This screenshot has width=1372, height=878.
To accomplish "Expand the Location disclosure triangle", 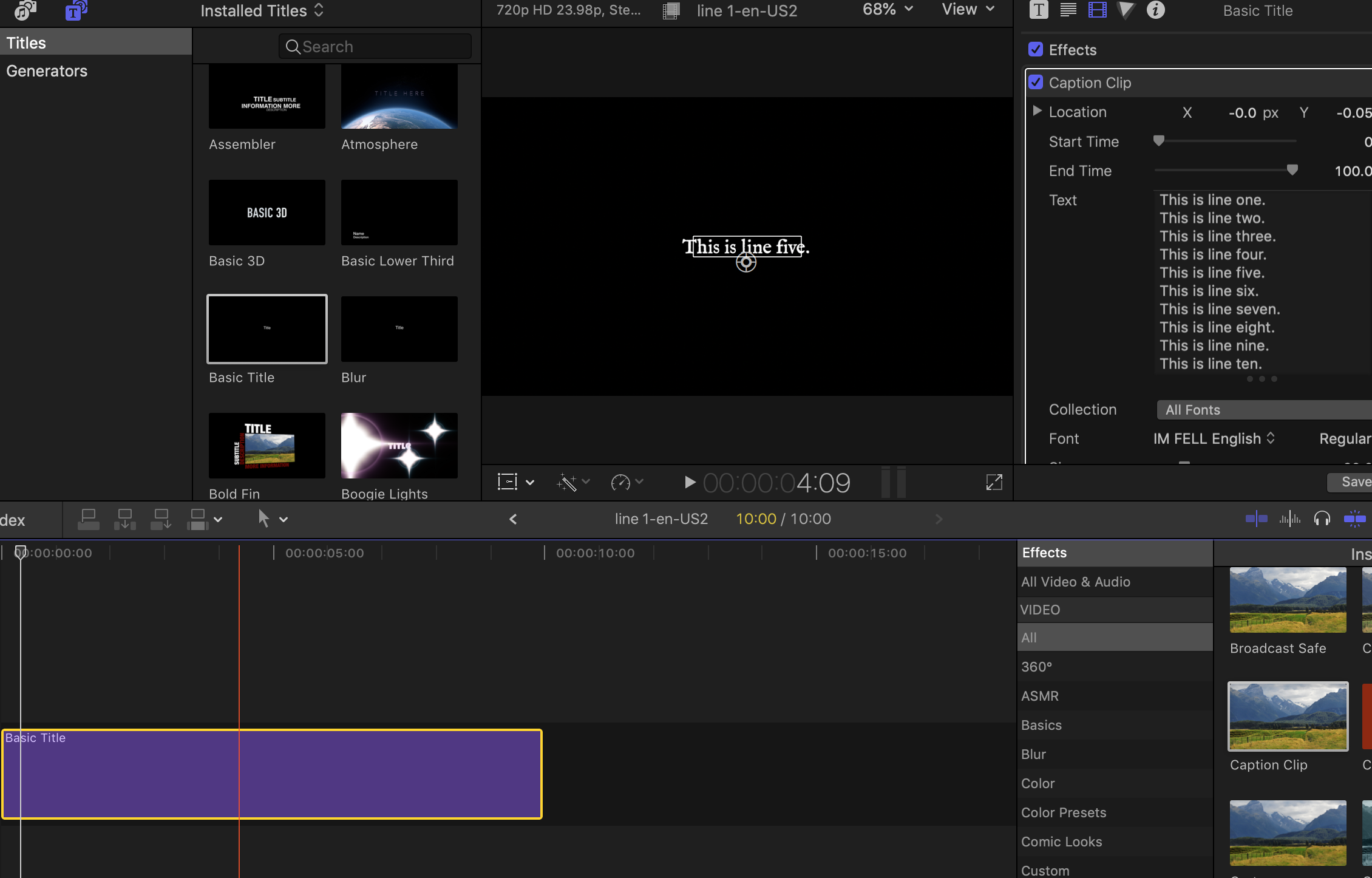I will [x=1037, y=112].
